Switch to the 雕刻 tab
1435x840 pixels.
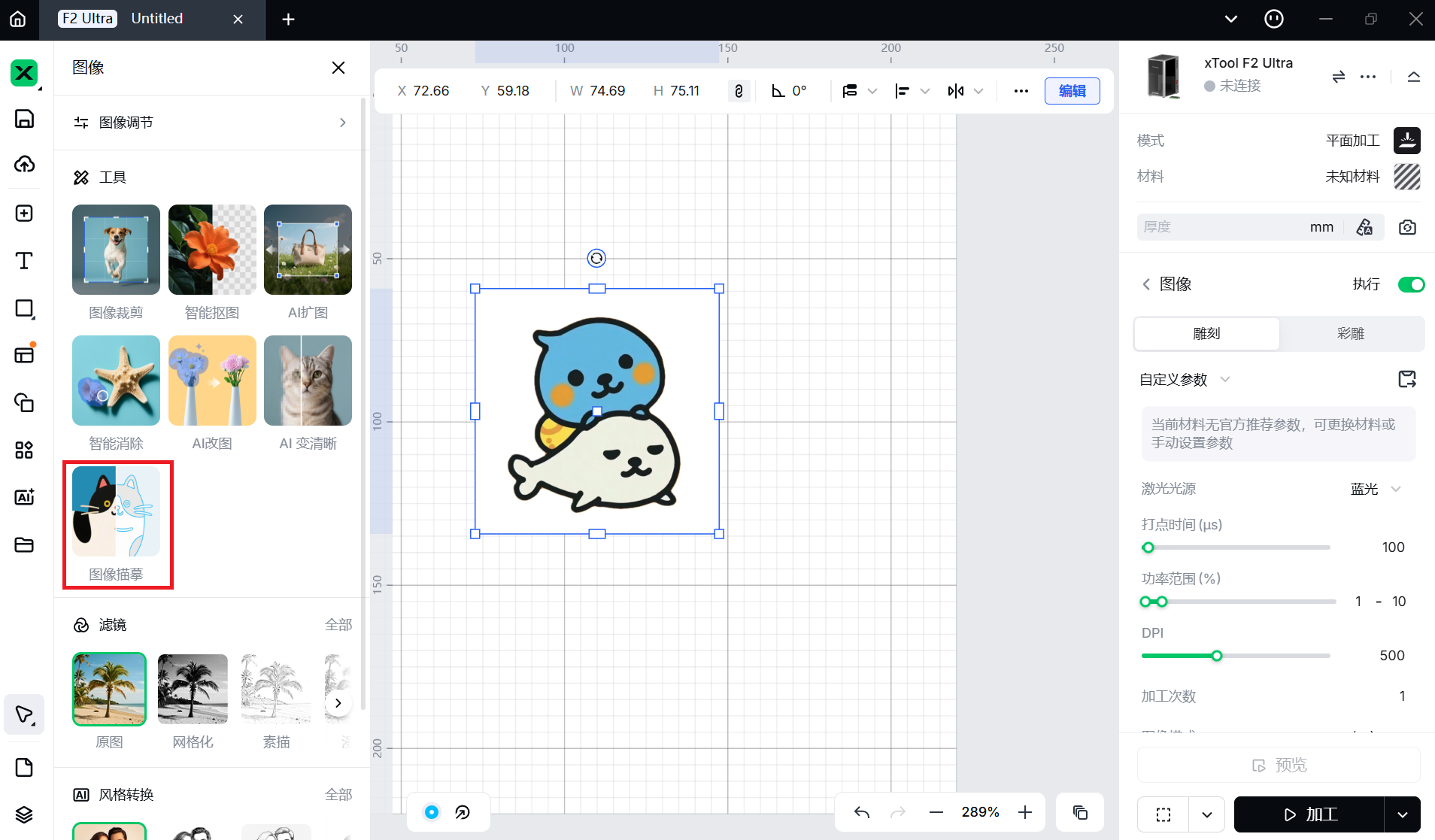click(1206, 334)
